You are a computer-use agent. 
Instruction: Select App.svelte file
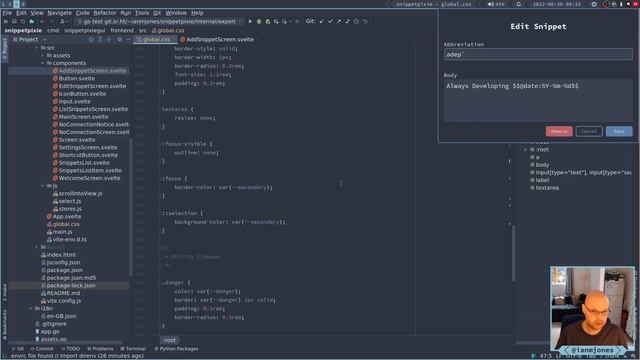[x=64, y=217]
